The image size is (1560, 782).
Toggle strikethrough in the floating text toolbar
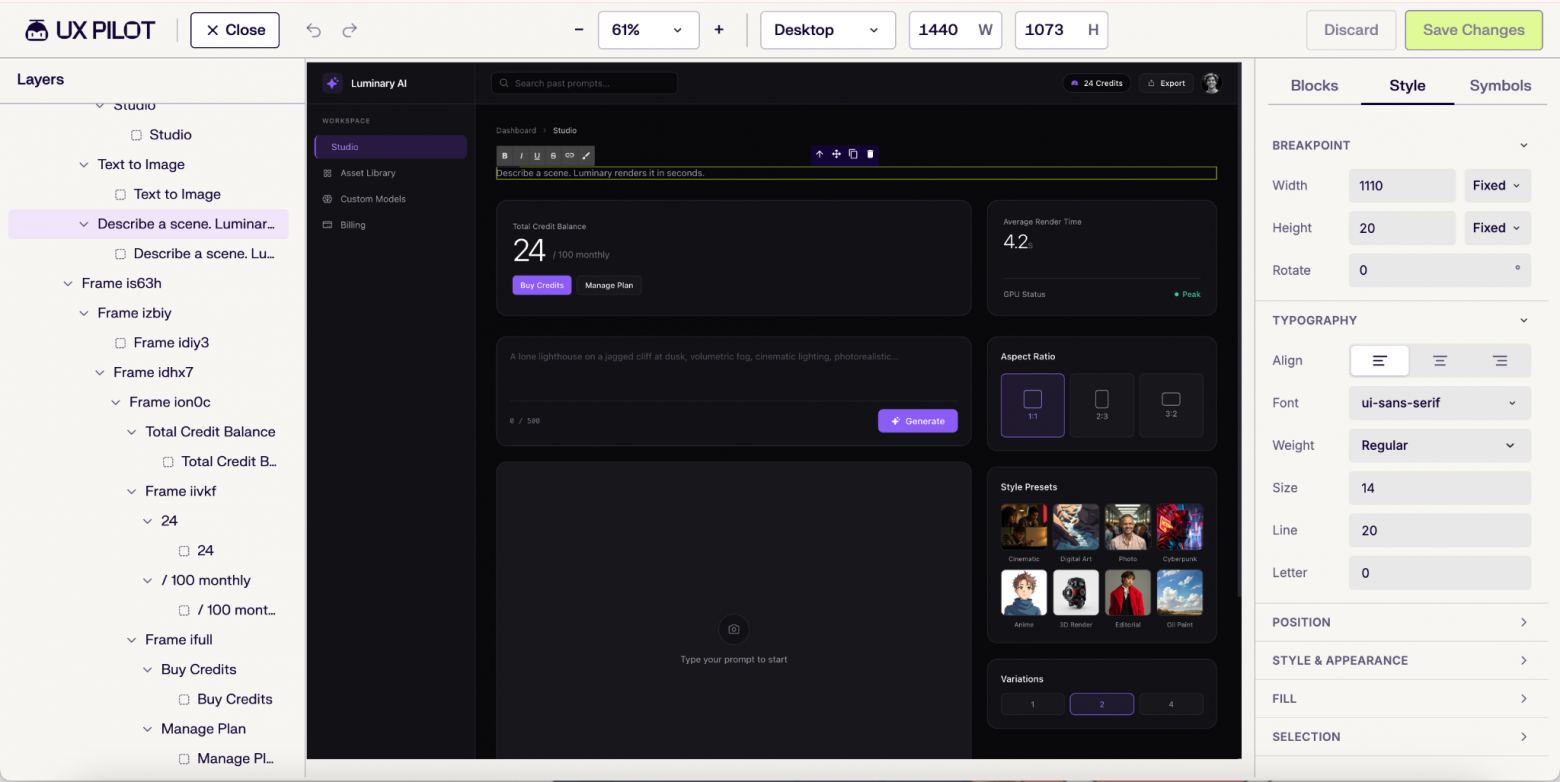tap(553, 156)
